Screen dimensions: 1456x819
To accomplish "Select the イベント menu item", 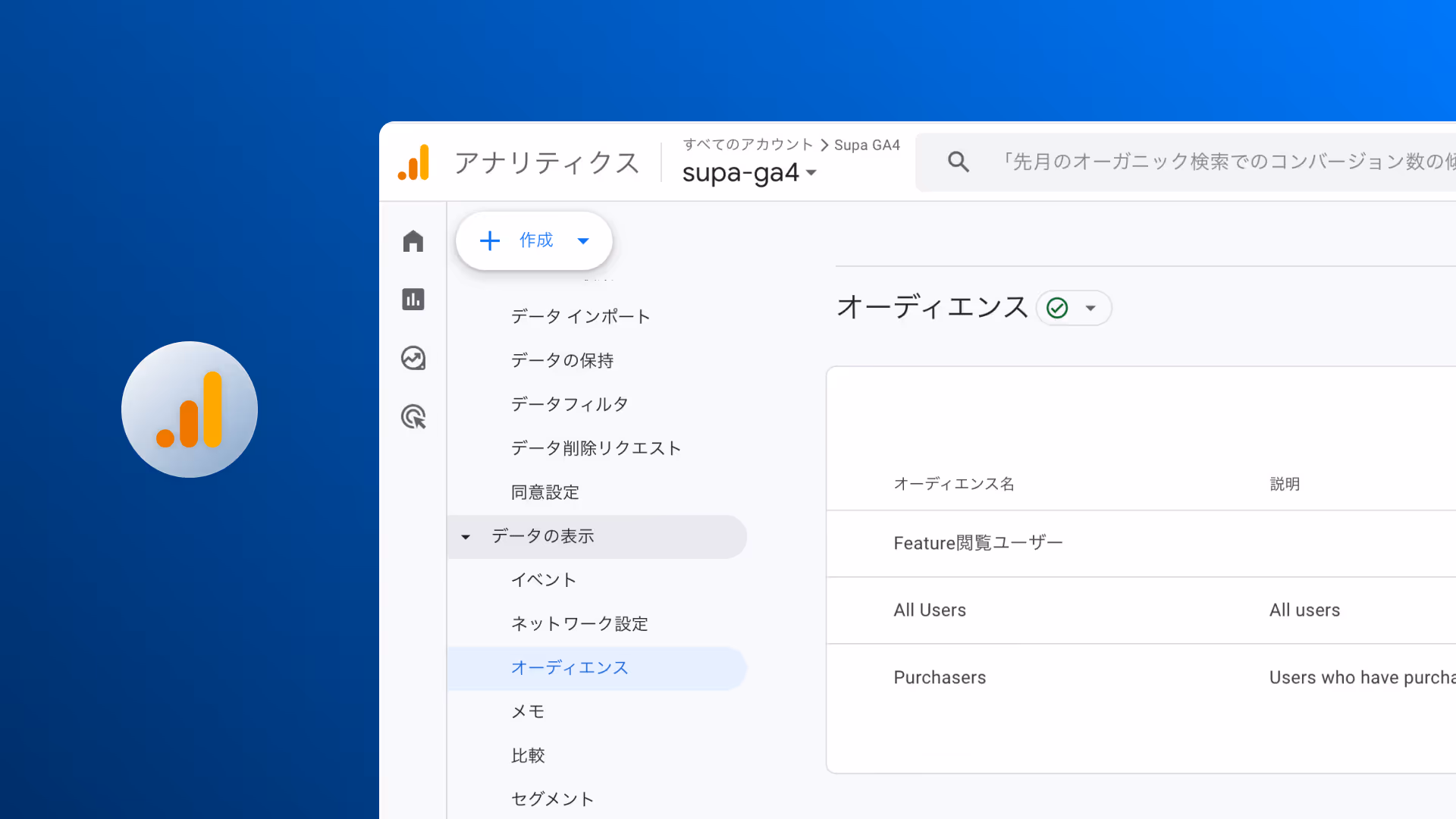I will [x=544, y=580].
